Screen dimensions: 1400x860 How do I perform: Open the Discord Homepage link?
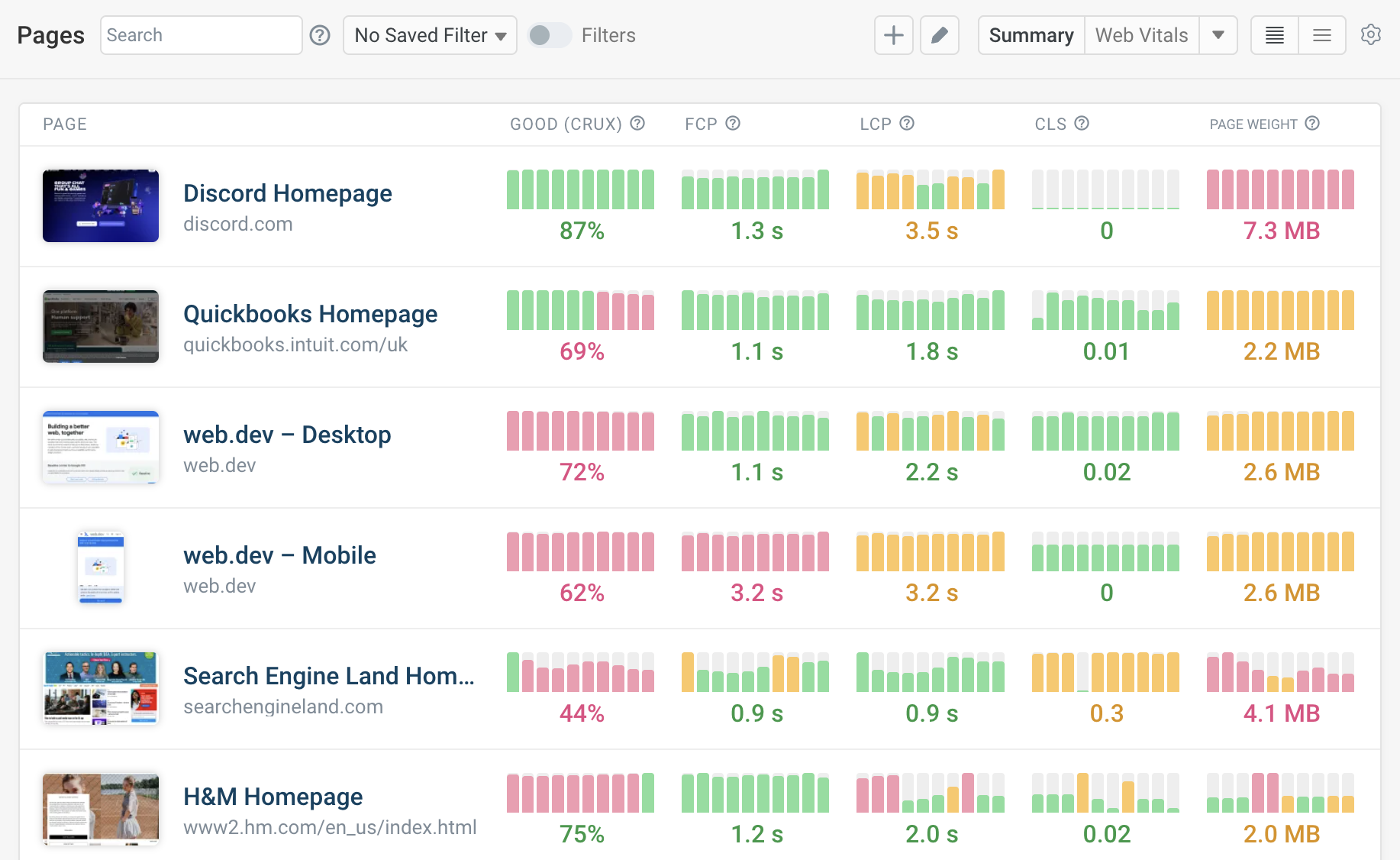click(x=288, y=193)
